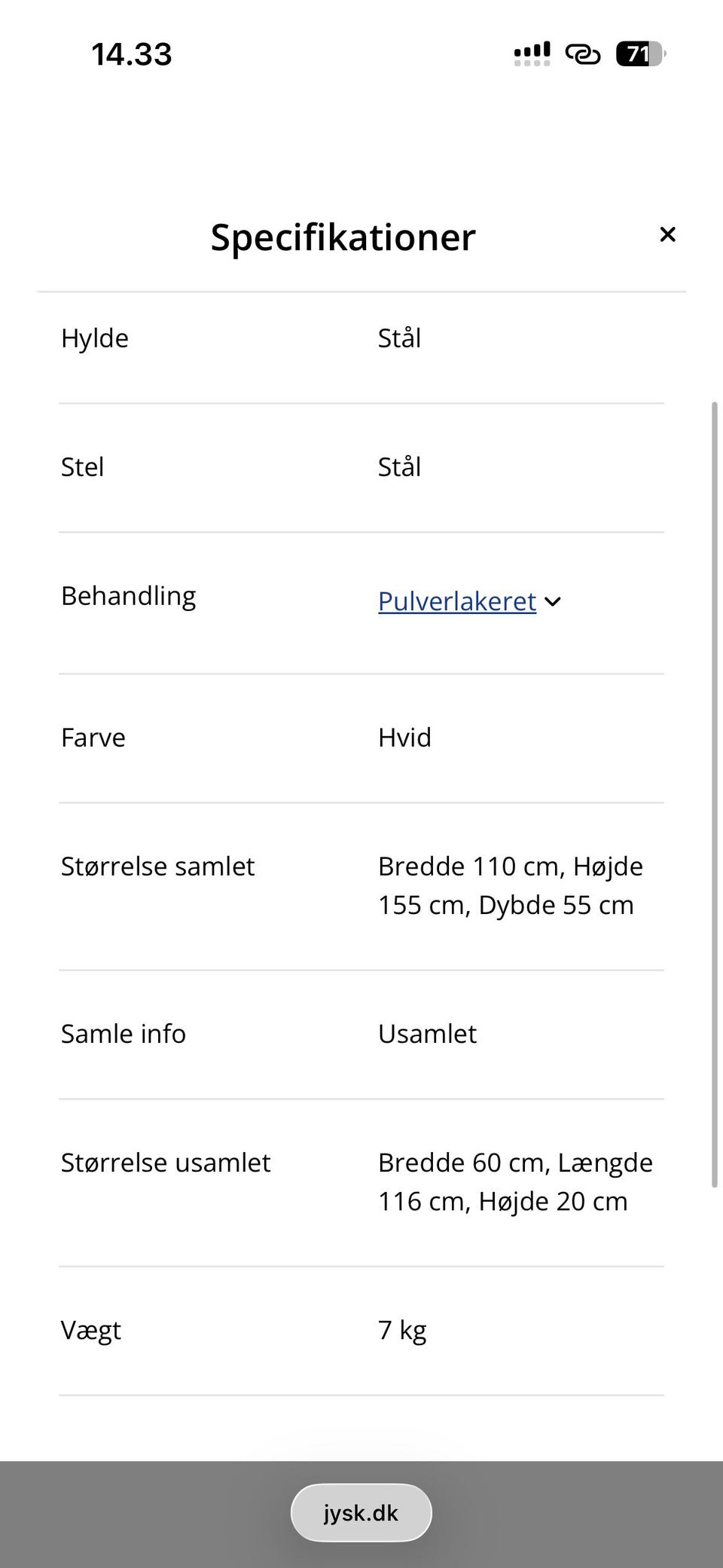Tap the Stel specification row
The image size is (723, 1568).
click(83, 467)
